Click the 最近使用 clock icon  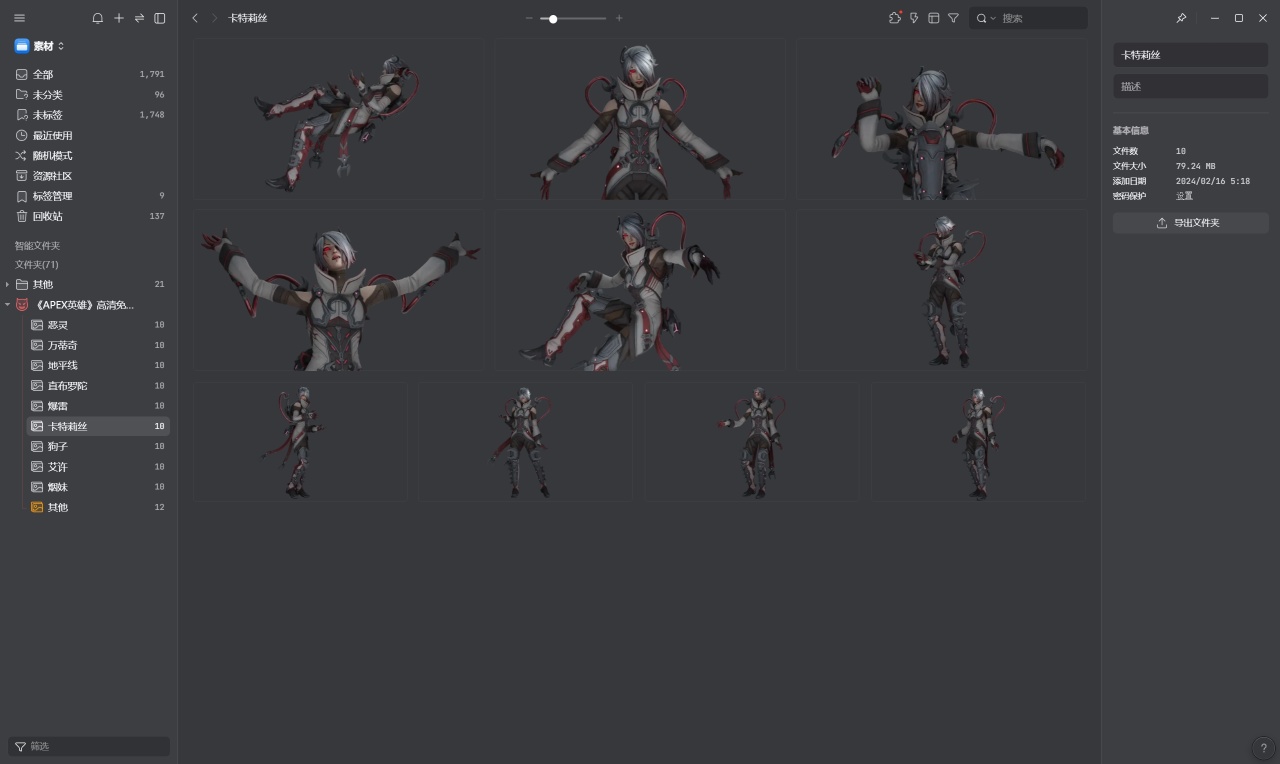22,135
